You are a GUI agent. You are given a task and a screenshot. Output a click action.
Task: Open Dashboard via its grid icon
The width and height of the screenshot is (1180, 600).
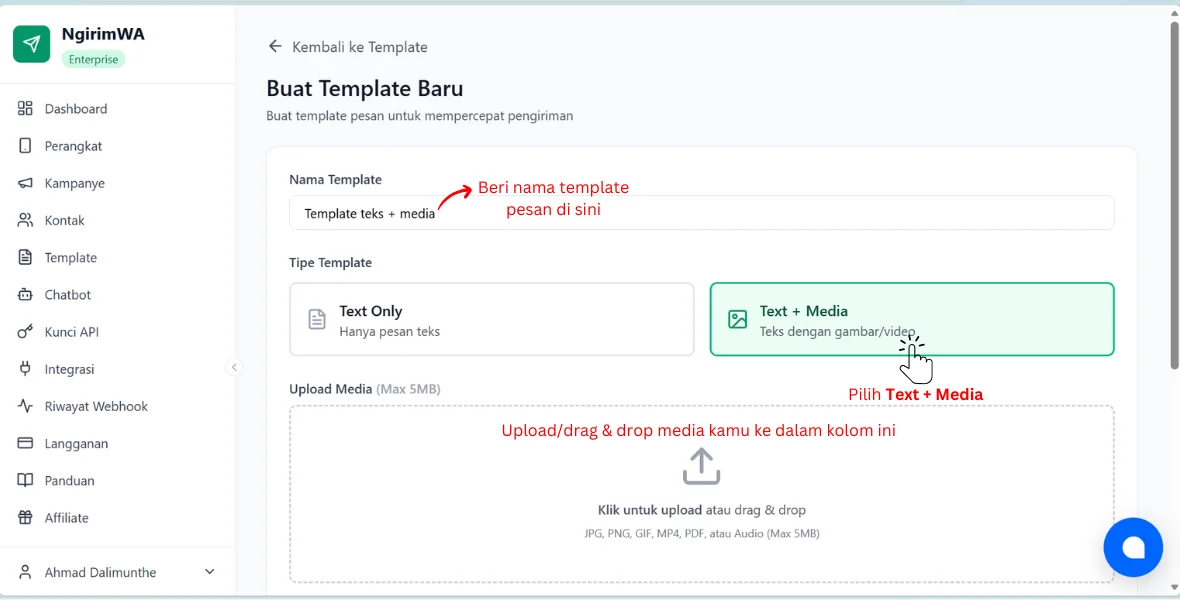[x=25, y=108]
